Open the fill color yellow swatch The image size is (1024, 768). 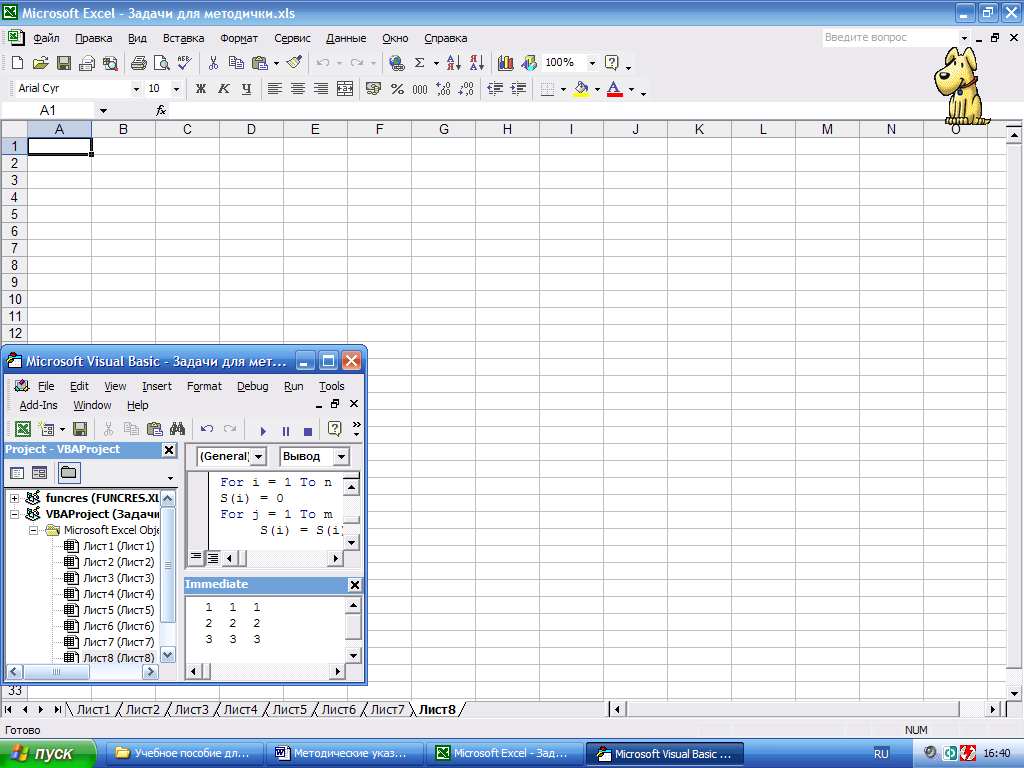click(581, 89)
